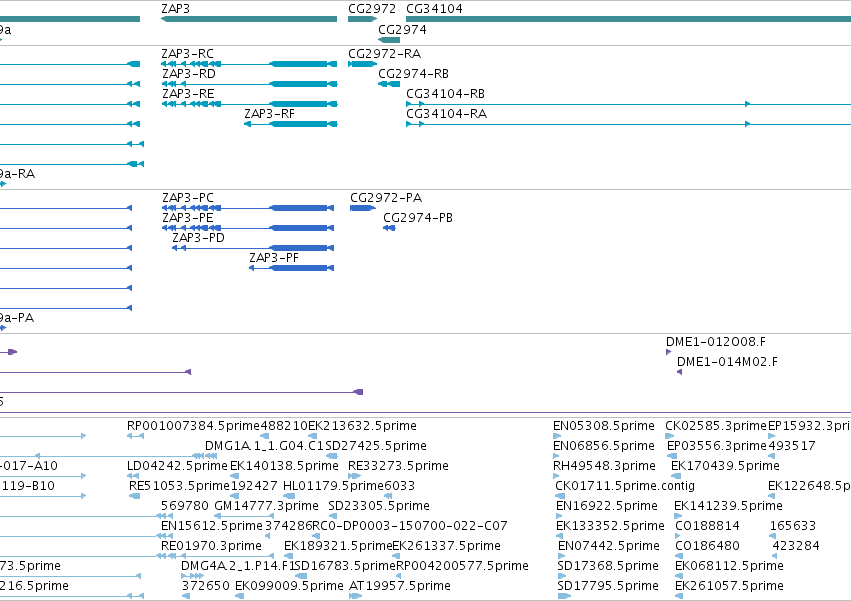
Task: Click EST 372650
Action: point(206,586)
